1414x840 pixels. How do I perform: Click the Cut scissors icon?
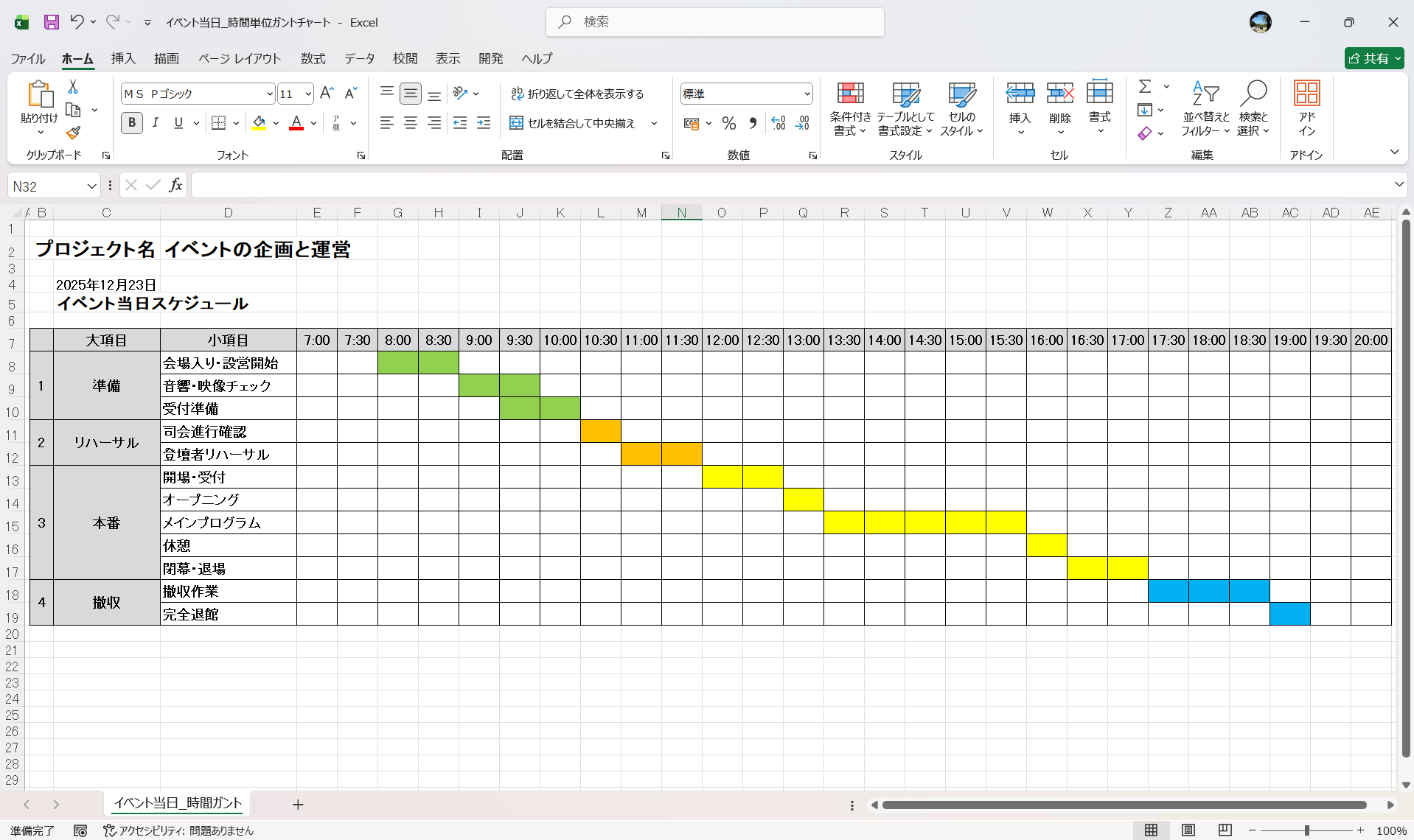pos(73,87)
